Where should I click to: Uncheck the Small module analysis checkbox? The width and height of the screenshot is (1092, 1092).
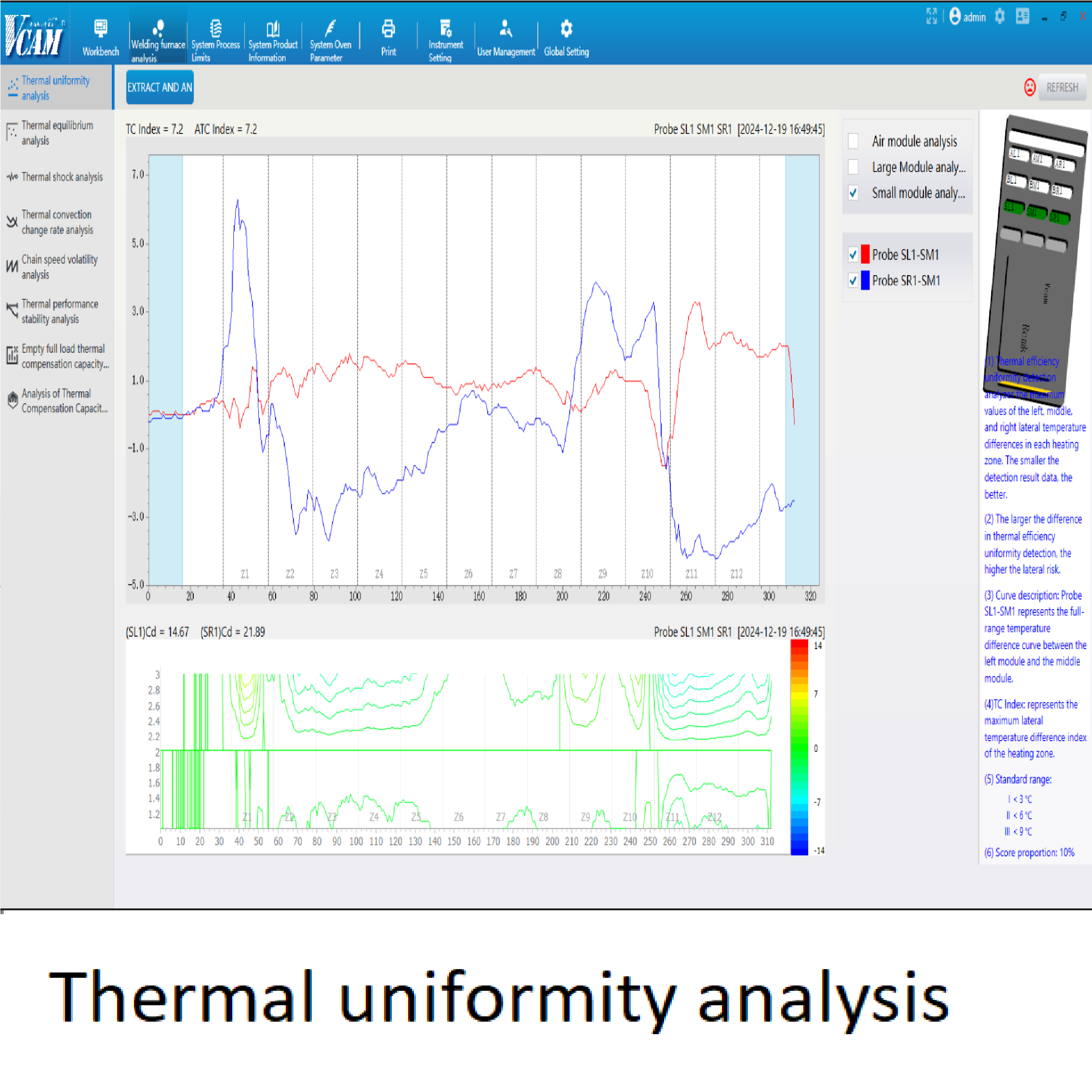(x=853, y=193)
